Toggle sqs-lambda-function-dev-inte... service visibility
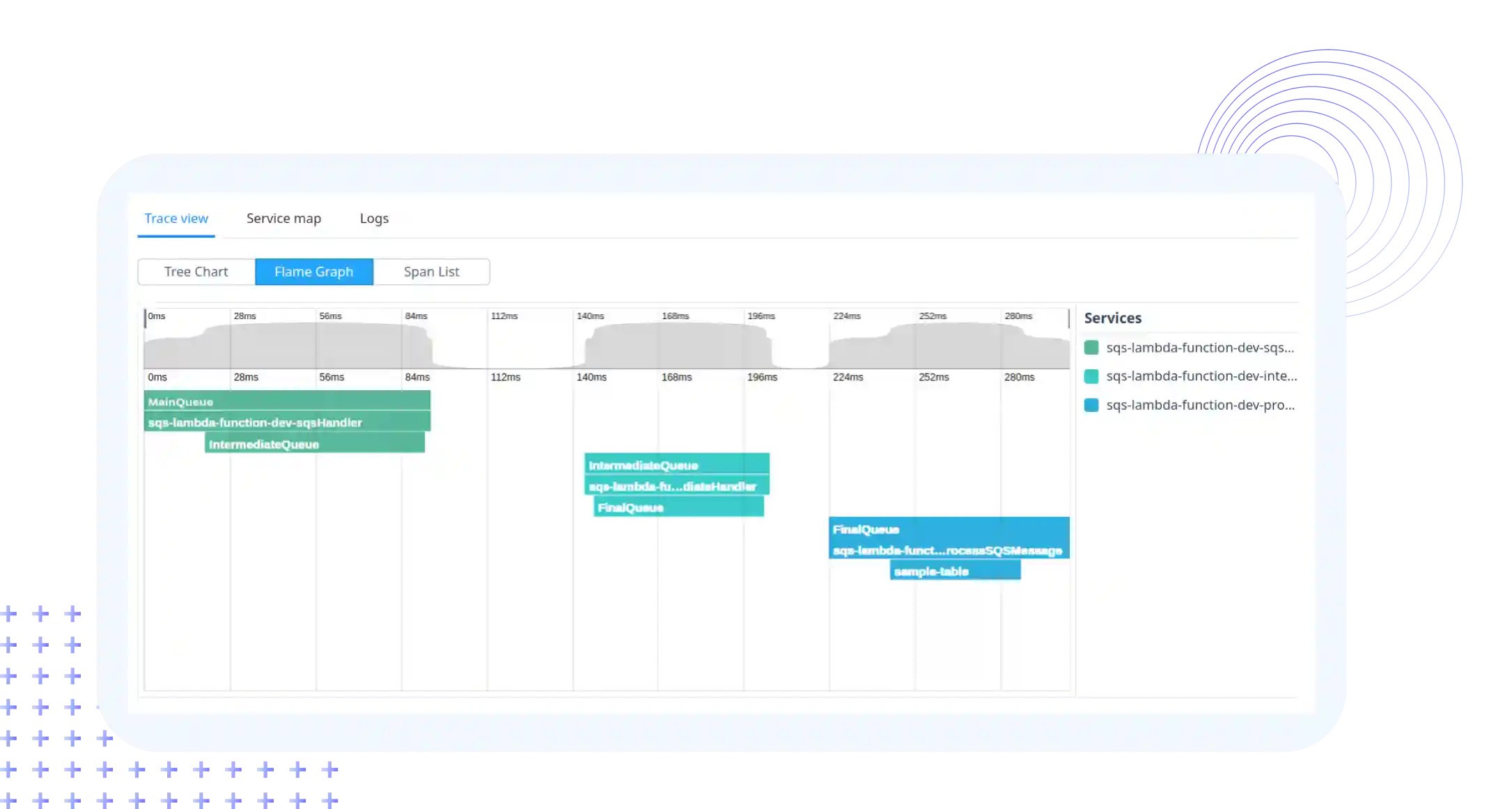 1091,376
